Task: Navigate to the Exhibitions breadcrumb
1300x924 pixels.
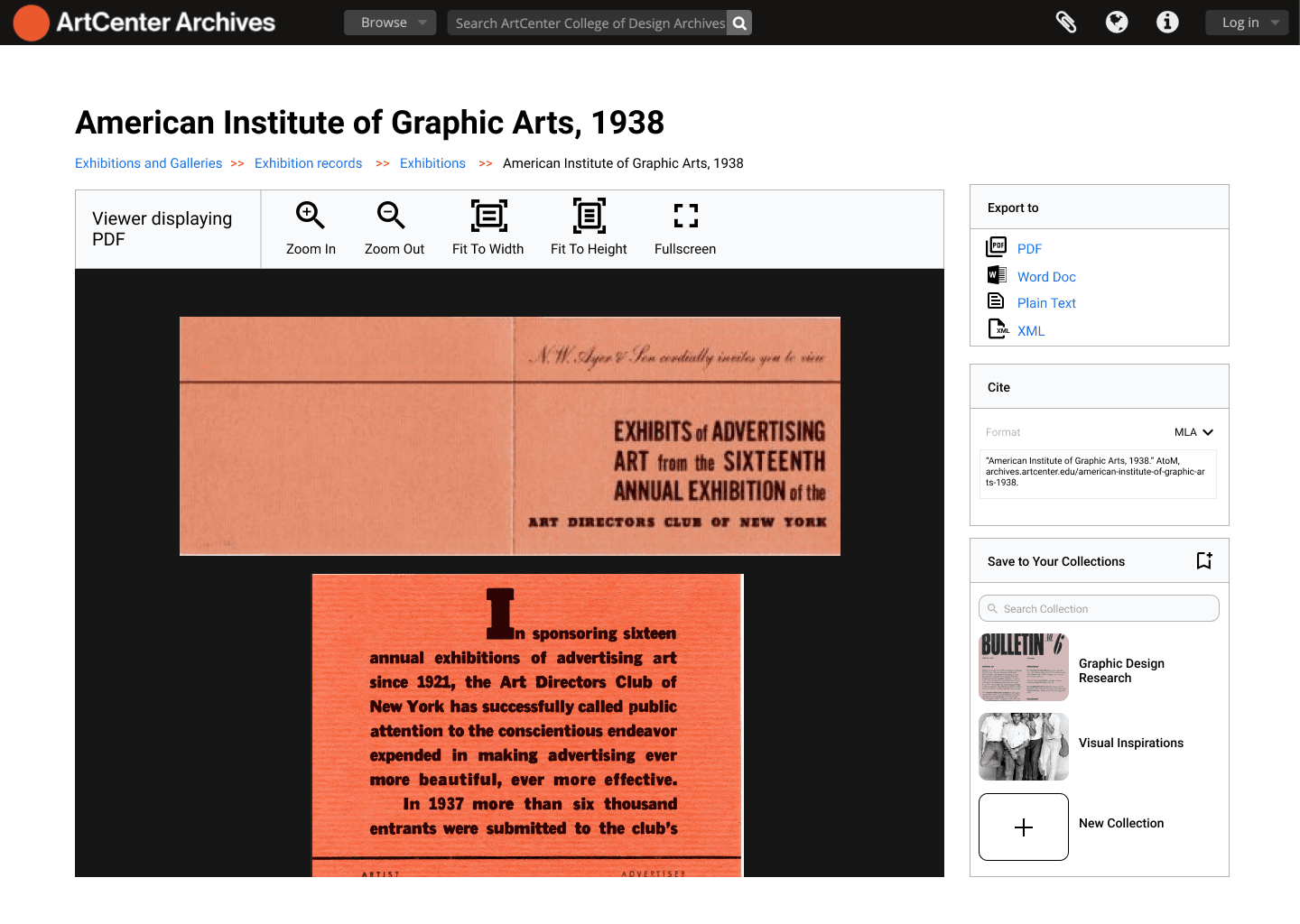Action: click(x=432, y=163)
